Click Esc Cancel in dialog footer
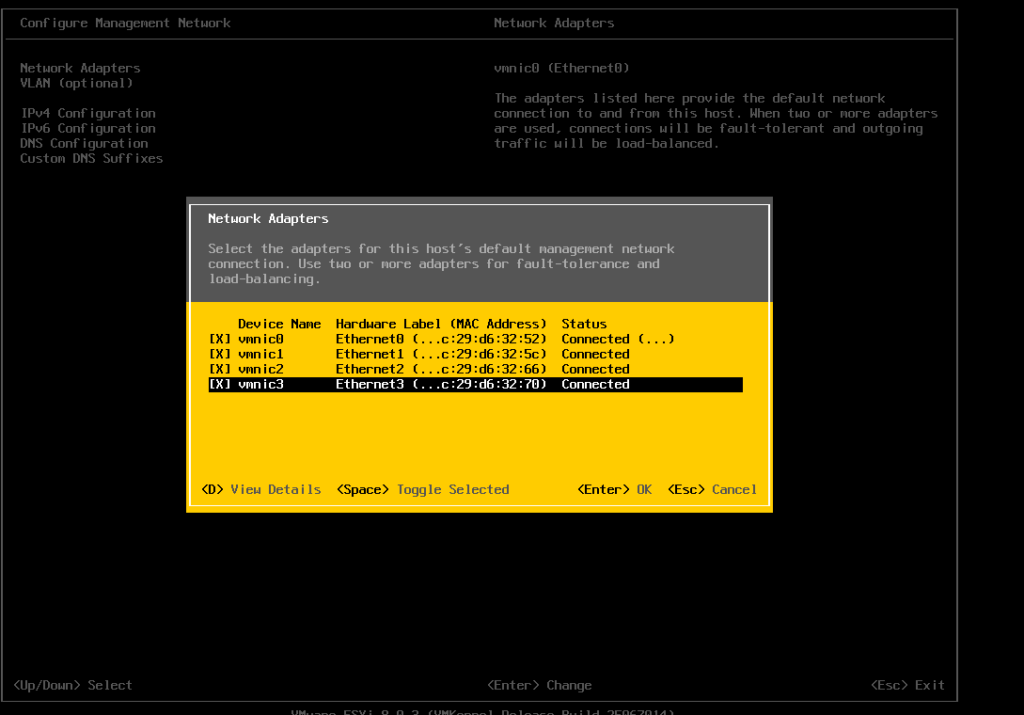The image size is (1024, 715). pyautogui.click(x=712, y=489)
